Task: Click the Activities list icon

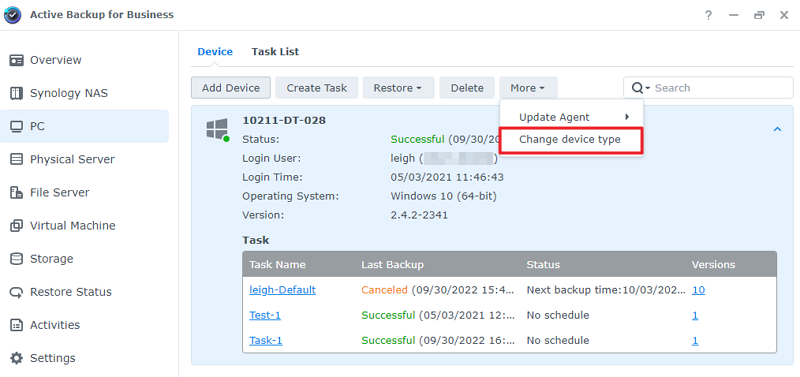Action: point(16,325)
